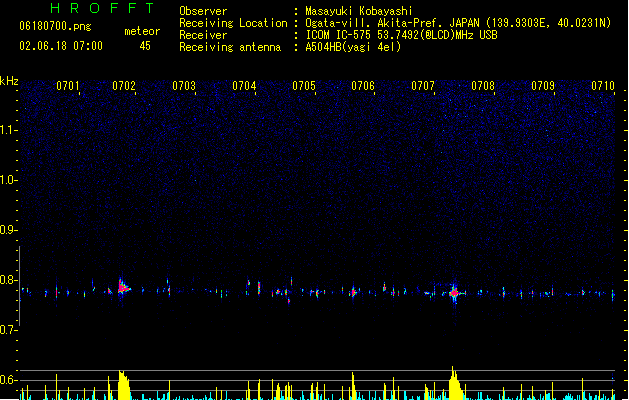Click the 0705 time marker
The height and width of the screenshot is (400, 629).
tap(304, 86)
